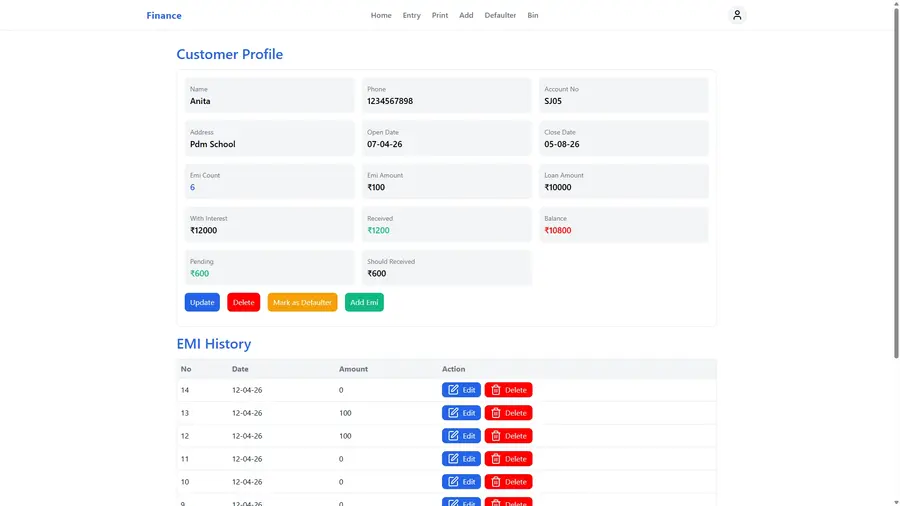The image size is (900, 506).
Task: Delete EMI entry number 12
Action: coord(509,436)
